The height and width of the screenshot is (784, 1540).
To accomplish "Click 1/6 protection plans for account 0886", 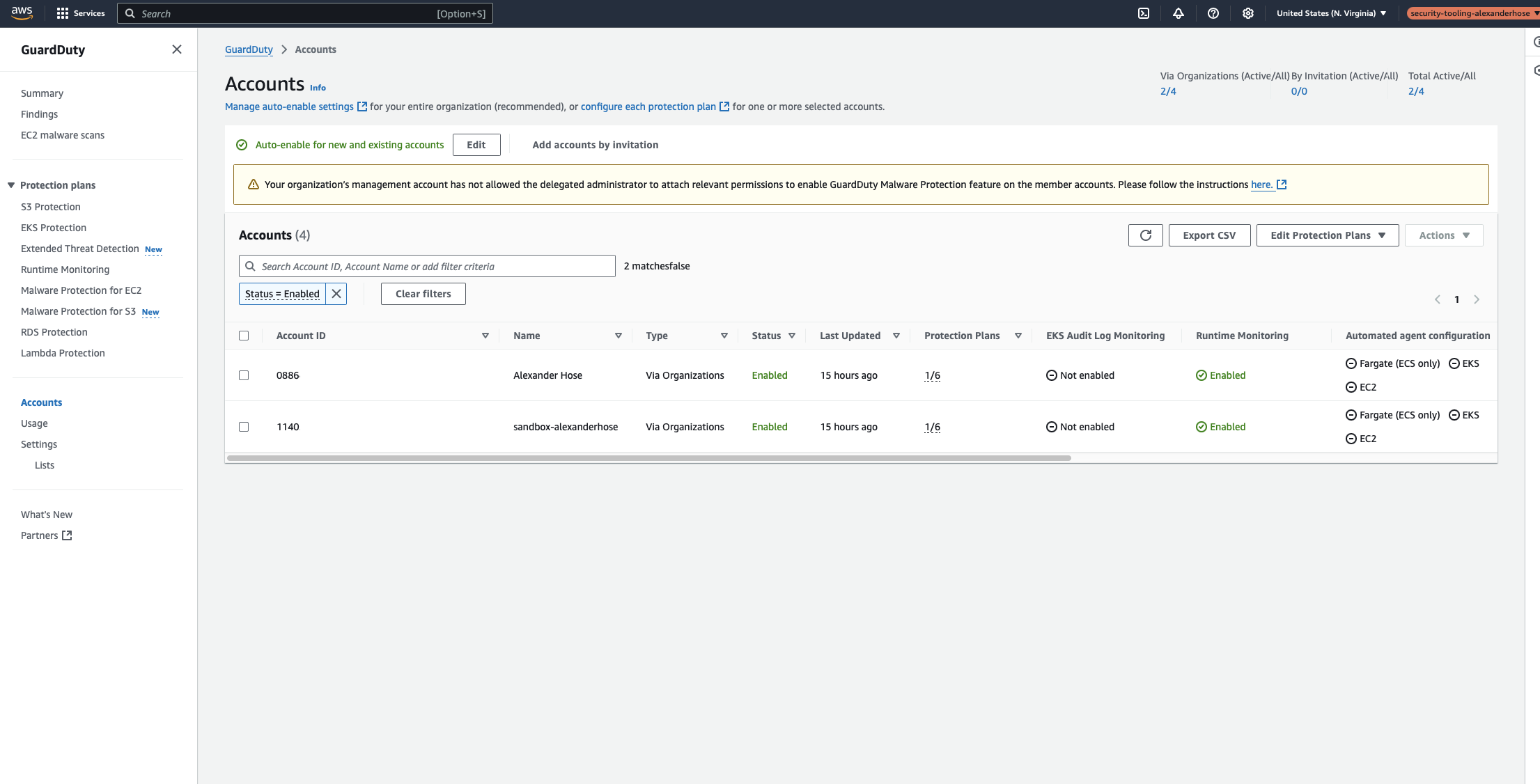I will (933, 375).
